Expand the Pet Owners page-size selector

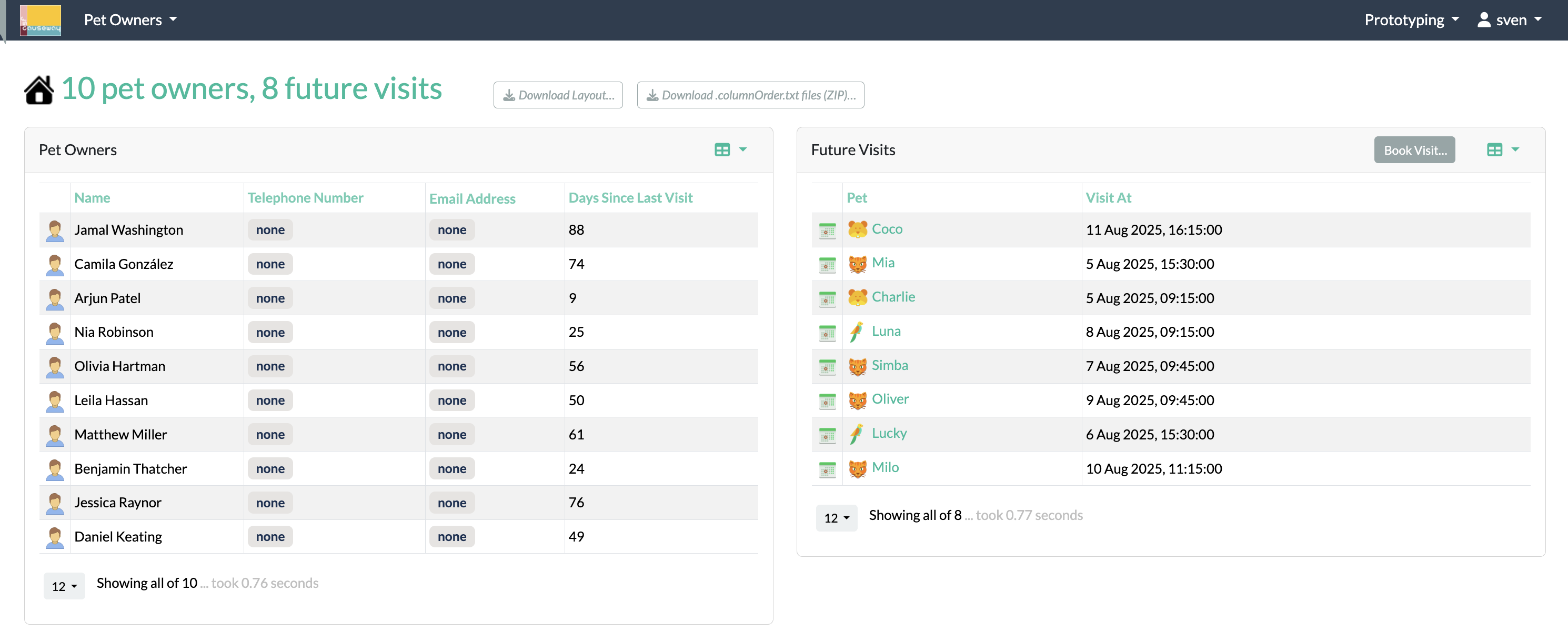(64, 586)
